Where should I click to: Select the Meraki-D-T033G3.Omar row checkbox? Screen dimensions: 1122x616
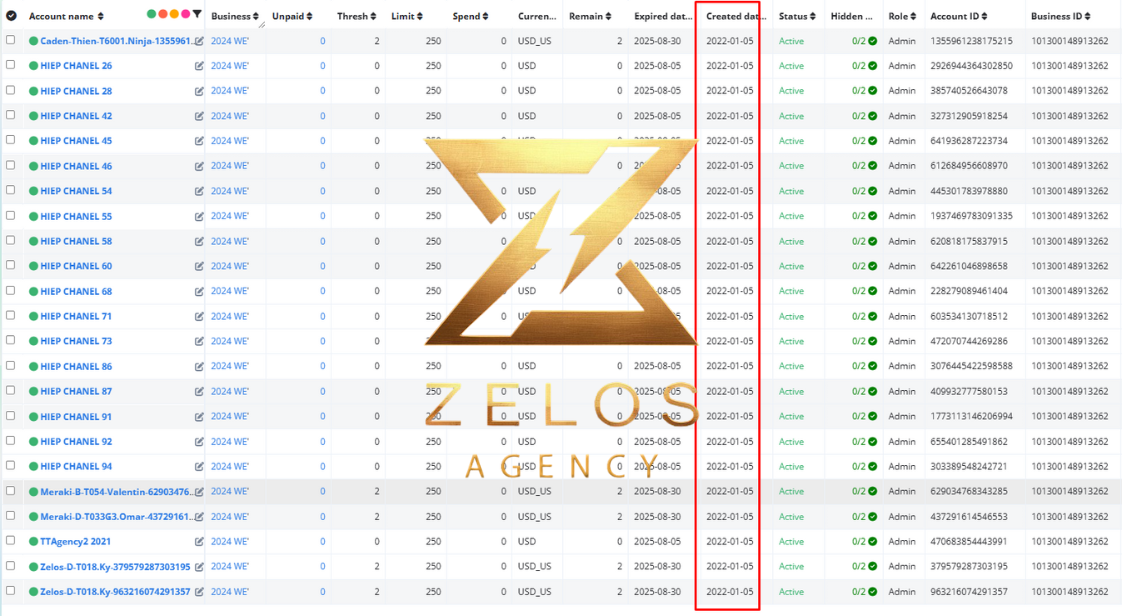(11, 516)
